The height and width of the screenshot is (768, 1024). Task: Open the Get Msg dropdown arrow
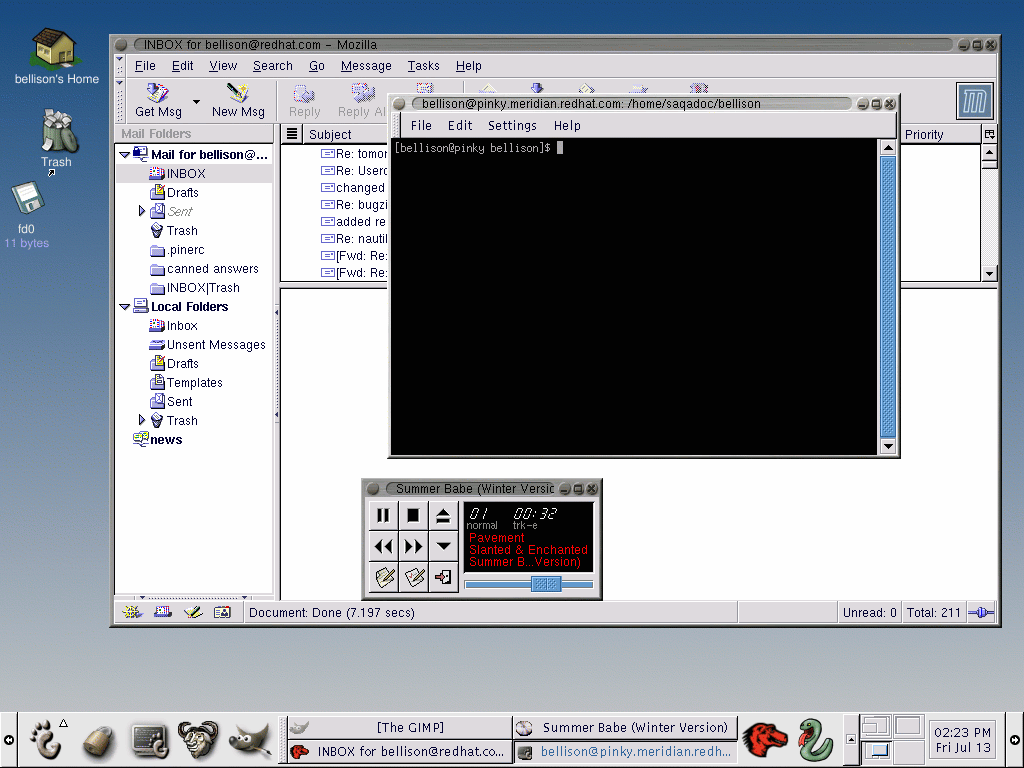click(x=196, y=102)
